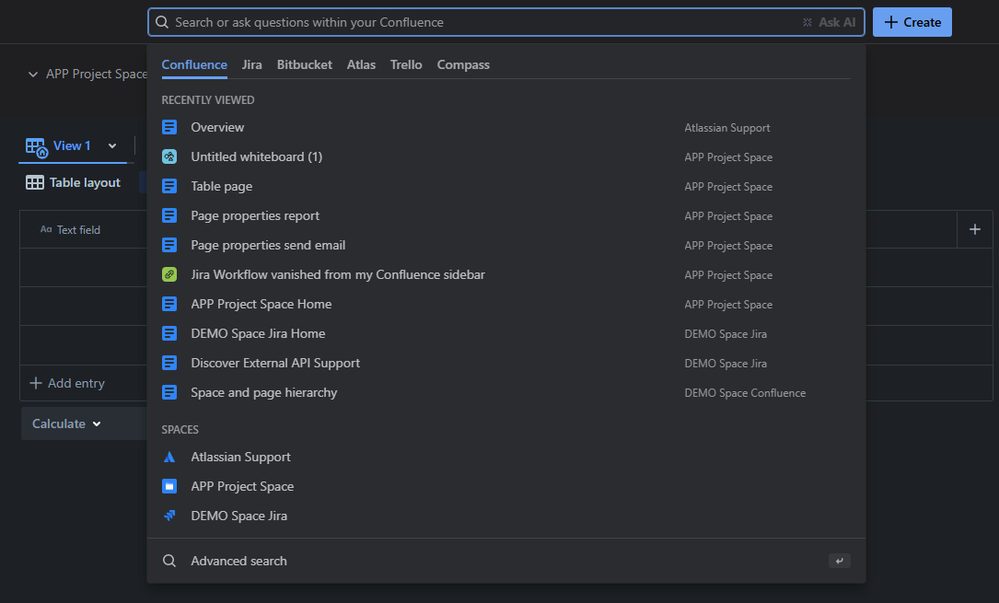The height and width of the screenshot is (603, 999).
Task: Open Jira Workflow vanished from my Confluence sidebar
Action: coord(506,275)
